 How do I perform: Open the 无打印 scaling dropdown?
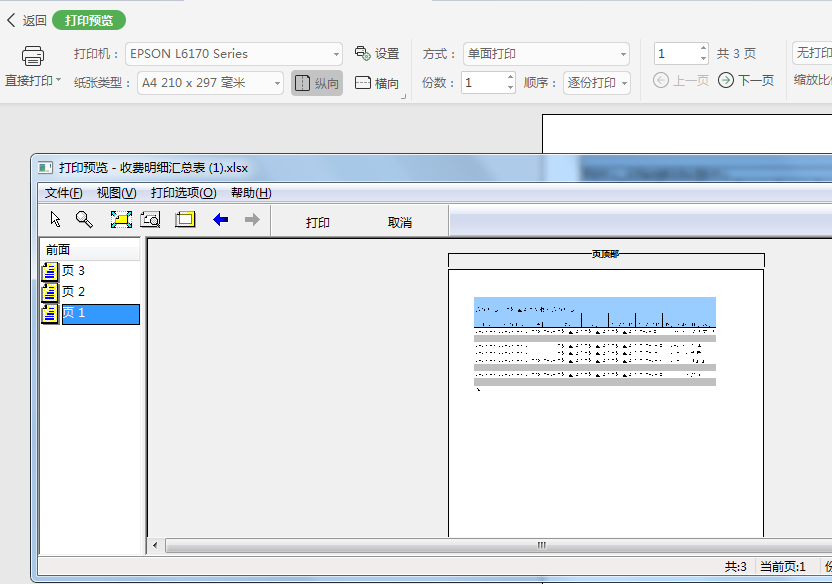[812, 53]
